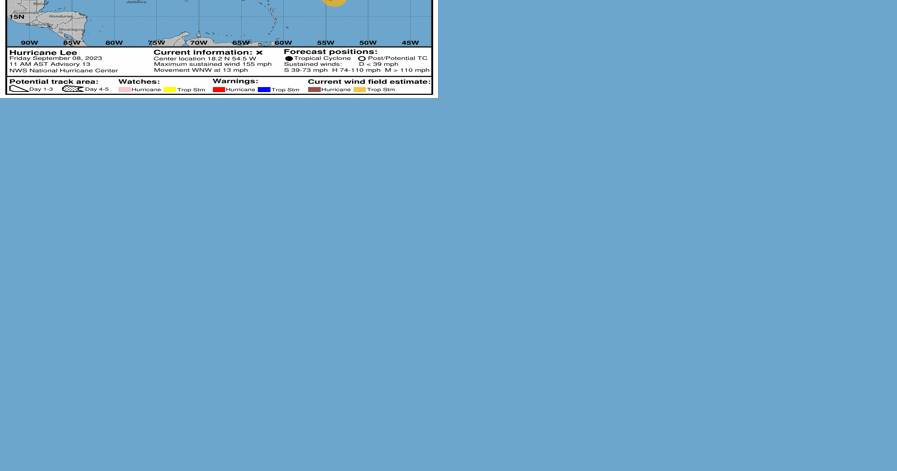Select the pink Hurricane watch swatch
The height and width of the screenshot is (471, 897).
(124, 90)
